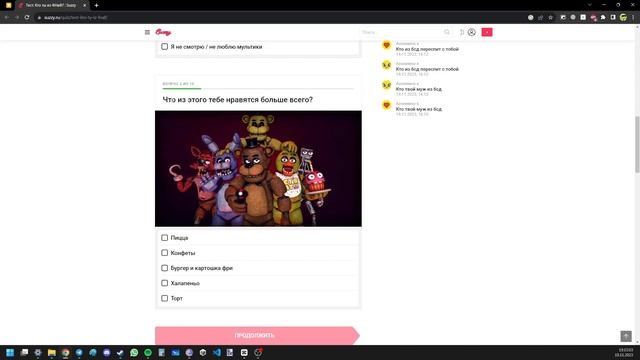Open Telegram from taskbar
Screen dimensions: 640x360
[x=79, y=352]
